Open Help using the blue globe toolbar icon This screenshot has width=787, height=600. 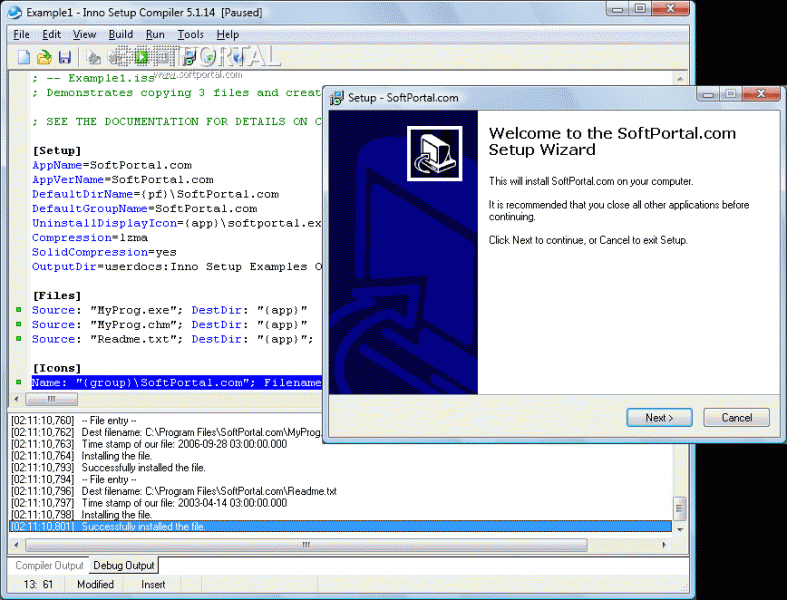(x=238, y=58)
